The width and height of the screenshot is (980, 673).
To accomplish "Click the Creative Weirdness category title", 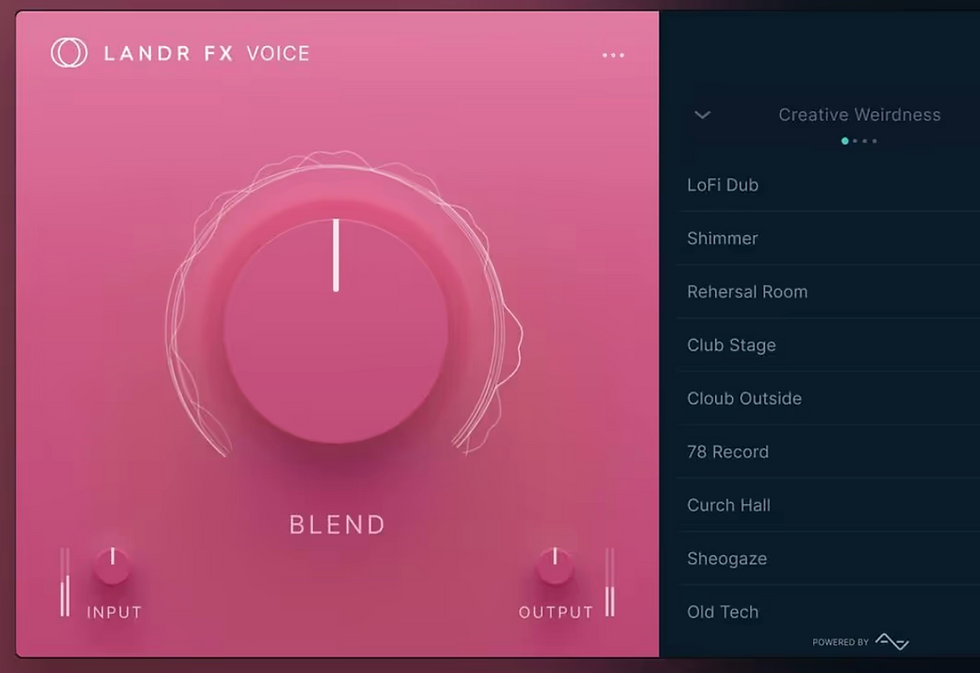I will pyautogui.click(x=859, y=114).
